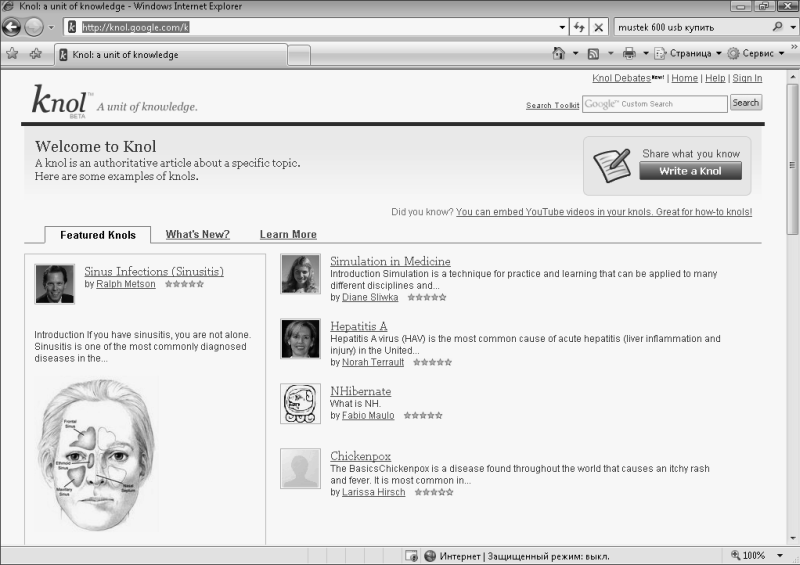800x565 pixels.
Task: Click the Интернет security zone globe icon
Action: 430,556
